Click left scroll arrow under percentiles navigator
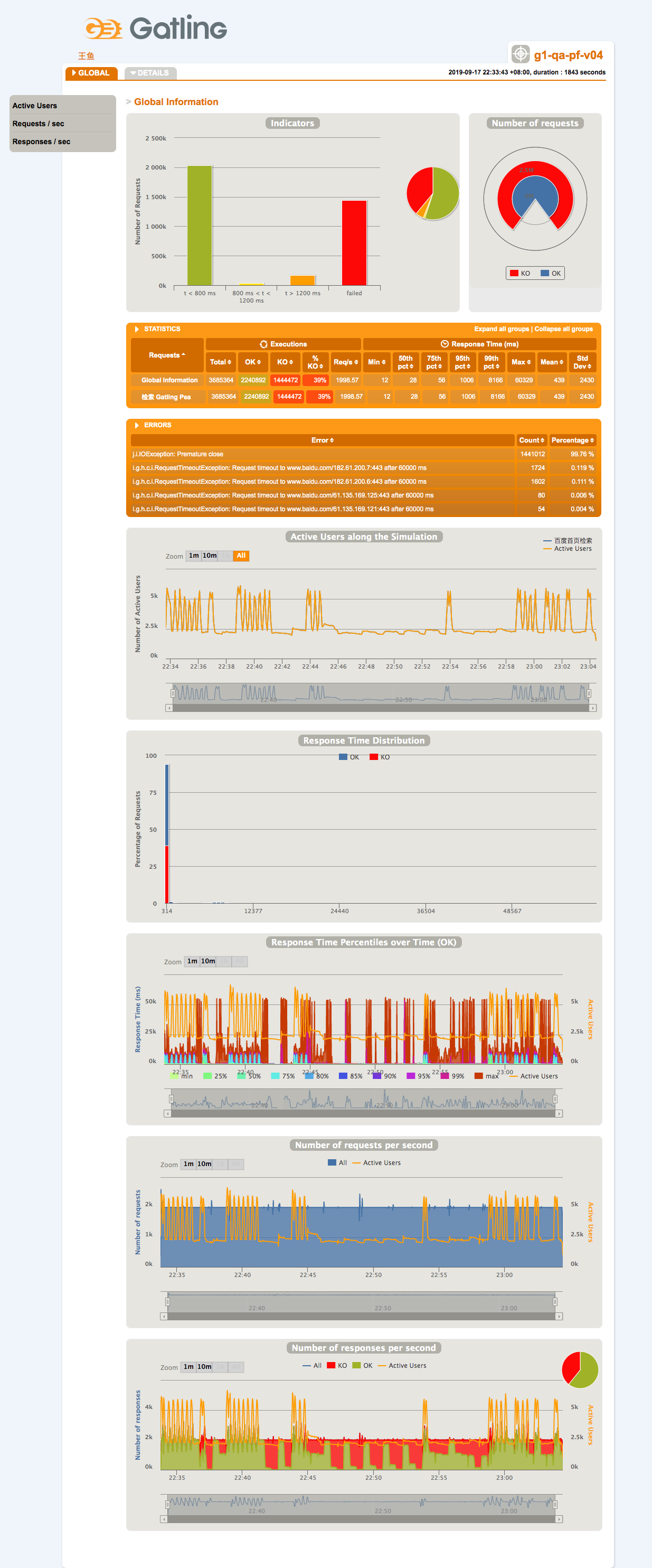 click(x=167, y=1113)
